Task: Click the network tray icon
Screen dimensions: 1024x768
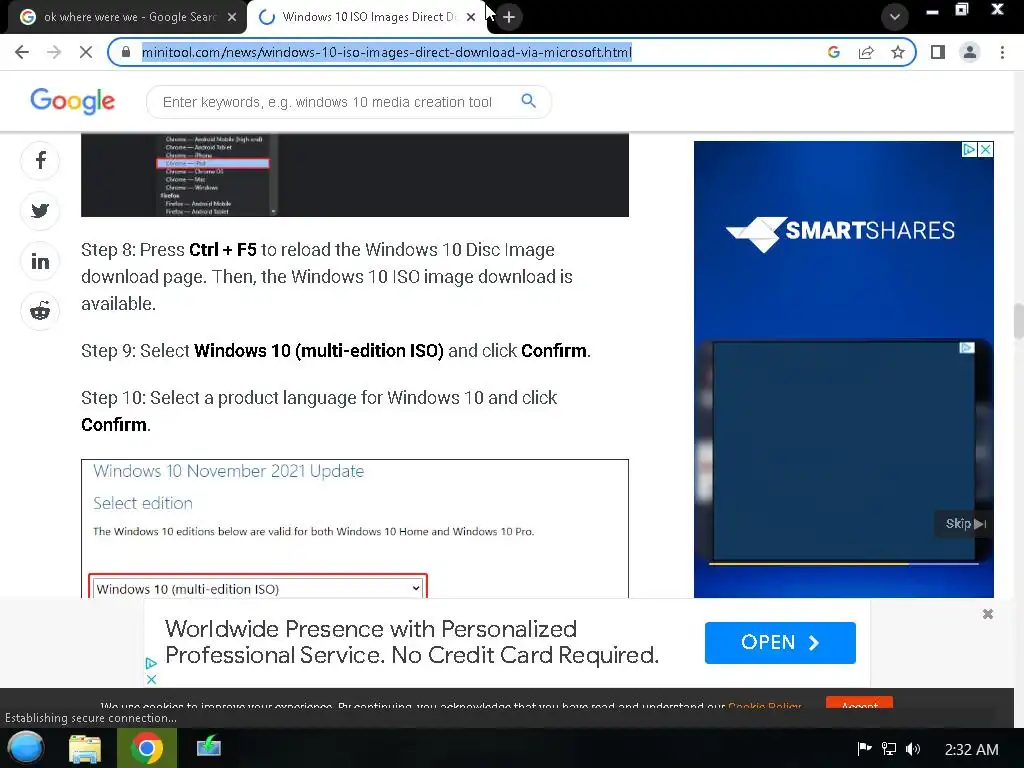Action: (889, 748)
